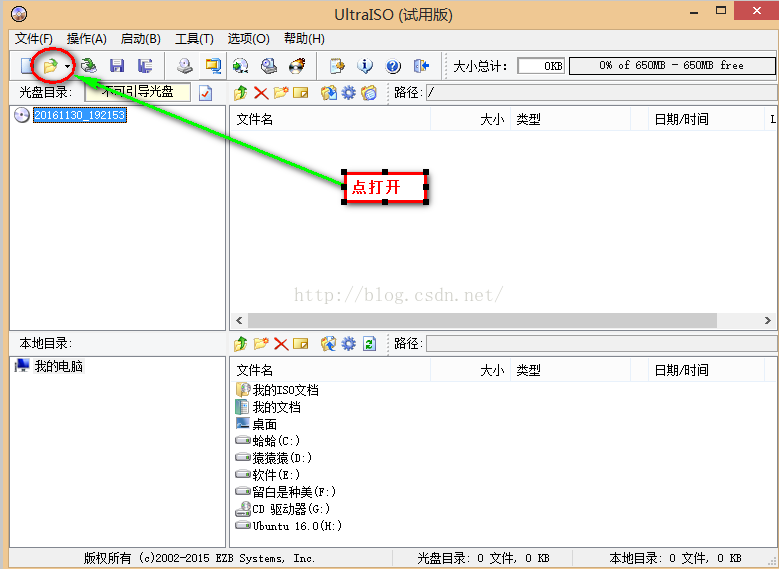Click the Open image folder icon
The height and width of the screenshot is (569, 779).
coord(50,66)
